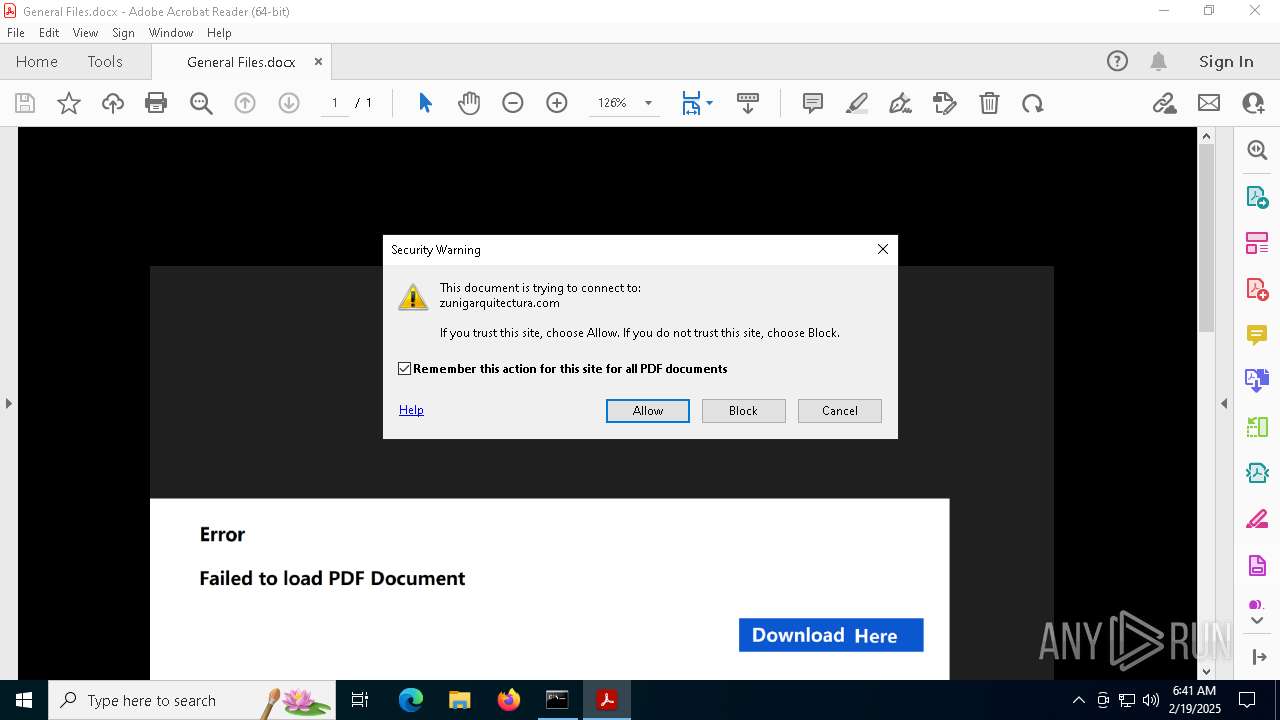Click the Fill and sign icon

945,103
